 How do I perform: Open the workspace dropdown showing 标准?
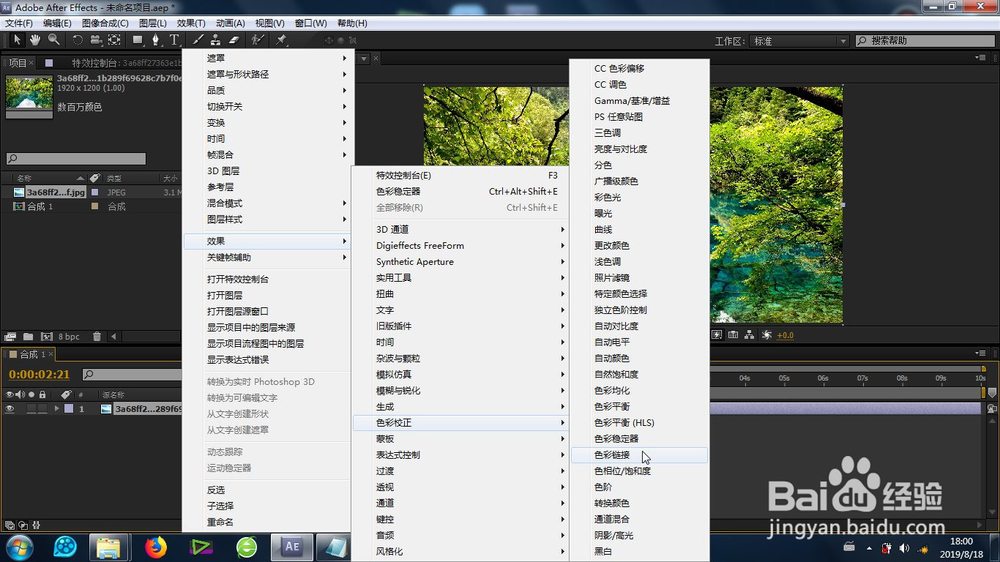[798, 41]
